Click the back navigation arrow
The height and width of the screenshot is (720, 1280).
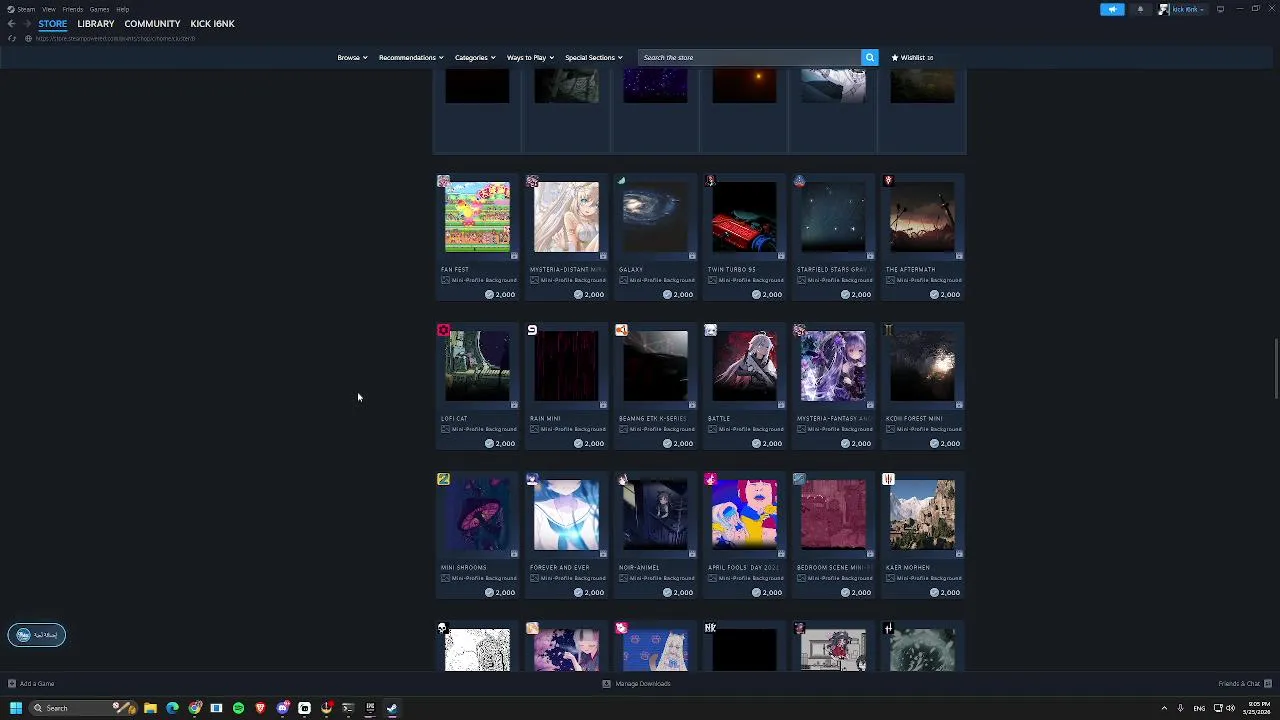point(11,24)
